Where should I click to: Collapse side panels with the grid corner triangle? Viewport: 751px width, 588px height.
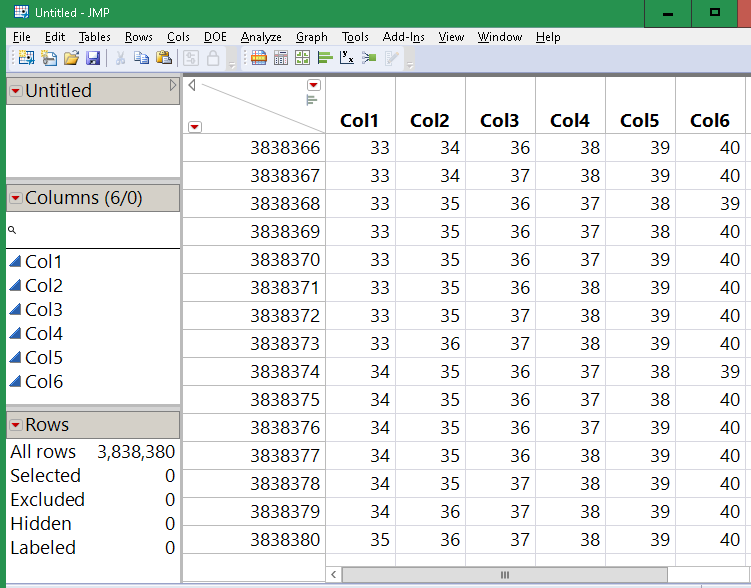[192, 85]
